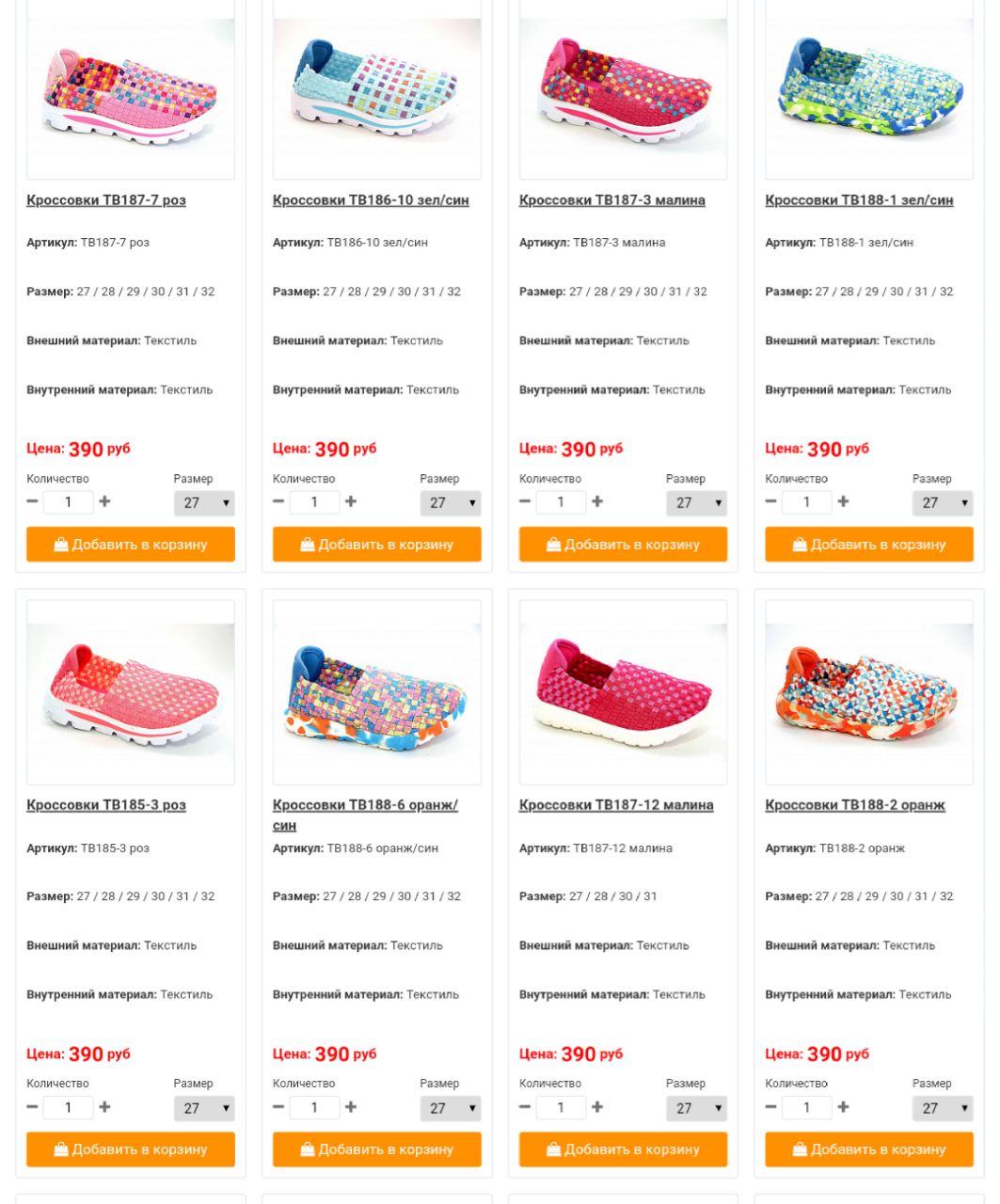
Task: Focus quantity field for TB187-12 малина
Action: [561, 1108]
